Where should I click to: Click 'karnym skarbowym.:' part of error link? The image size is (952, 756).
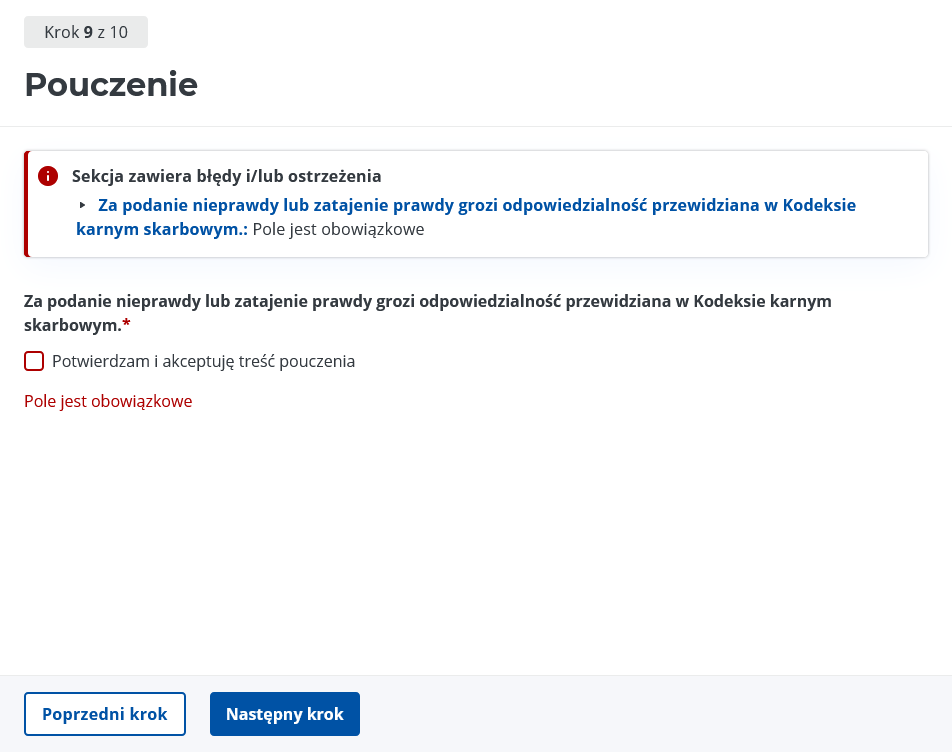click(162, 230)
